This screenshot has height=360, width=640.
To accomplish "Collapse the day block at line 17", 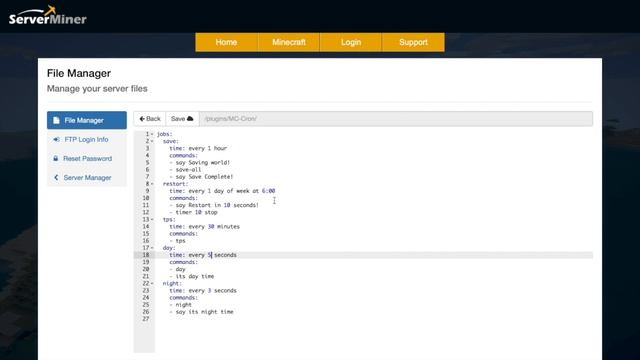I will point(152,248).
